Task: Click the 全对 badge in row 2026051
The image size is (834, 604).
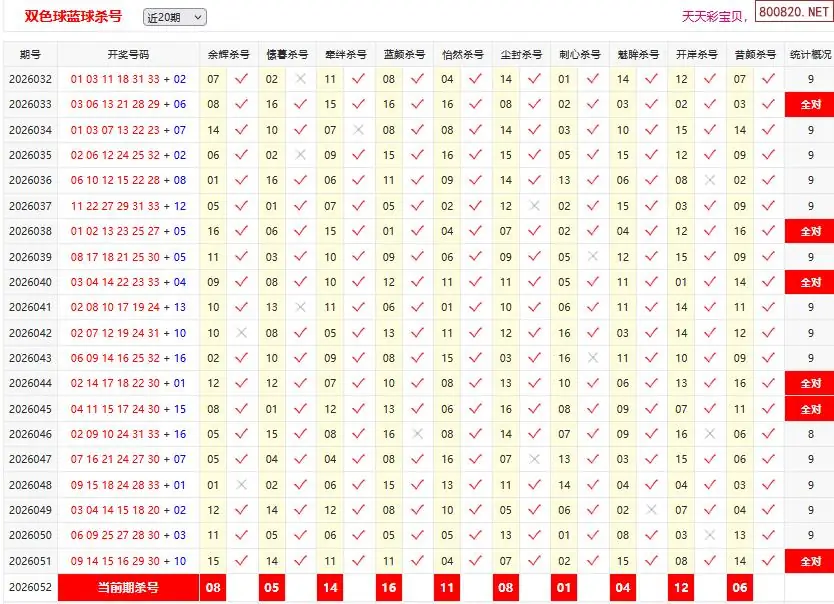Action: (811, 561)
